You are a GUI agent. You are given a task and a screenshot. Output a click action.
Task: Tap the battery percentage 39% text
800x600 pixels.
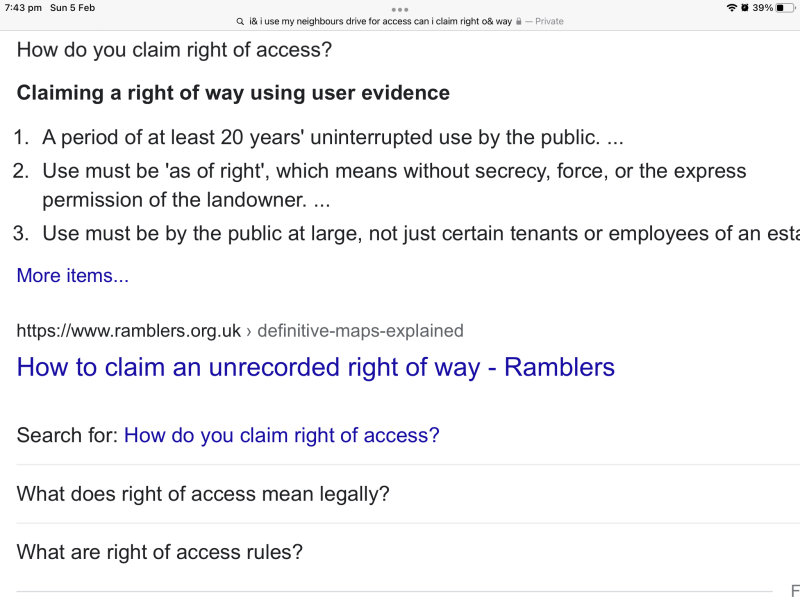(763, 8)
